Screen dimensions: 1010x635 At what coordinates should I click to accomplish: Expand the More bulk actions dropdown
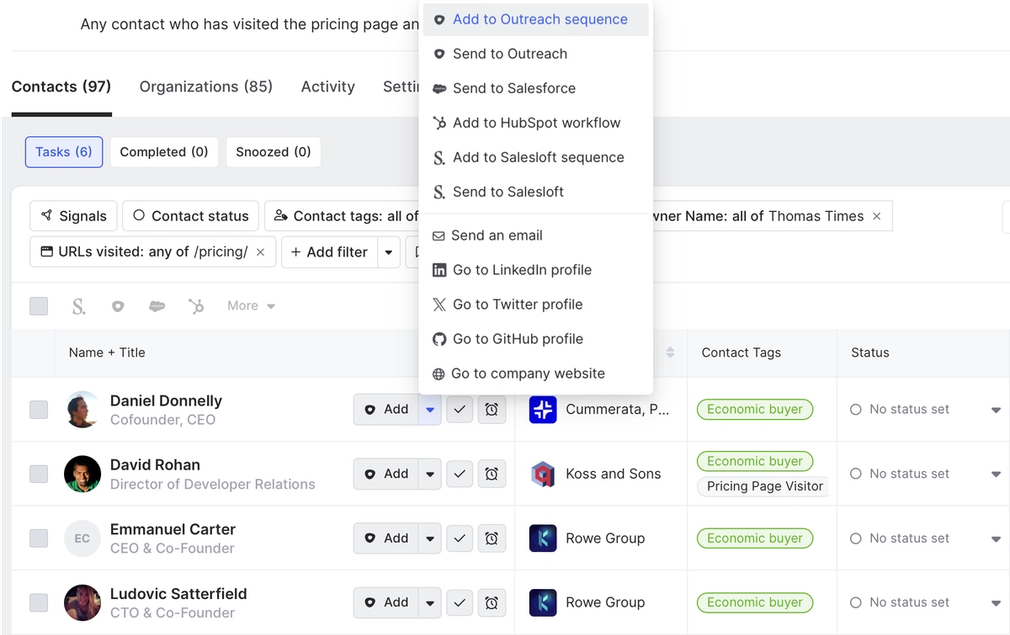(251, 306)
